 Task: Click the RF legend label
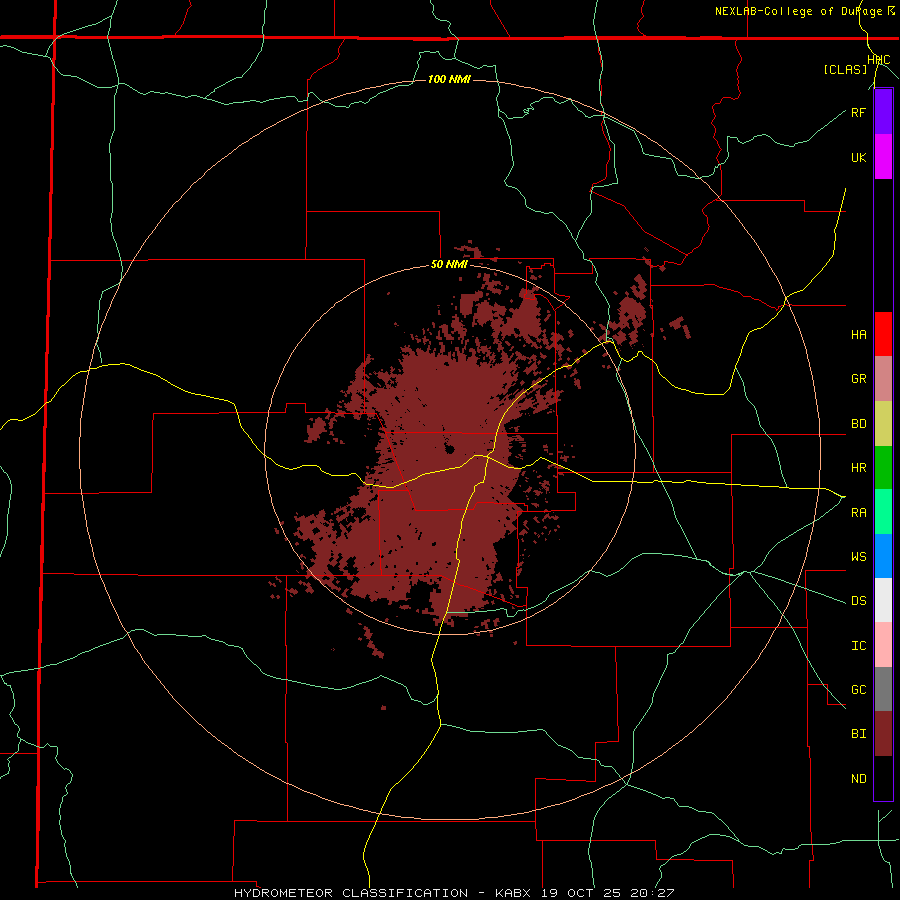[x=858, y=112]
